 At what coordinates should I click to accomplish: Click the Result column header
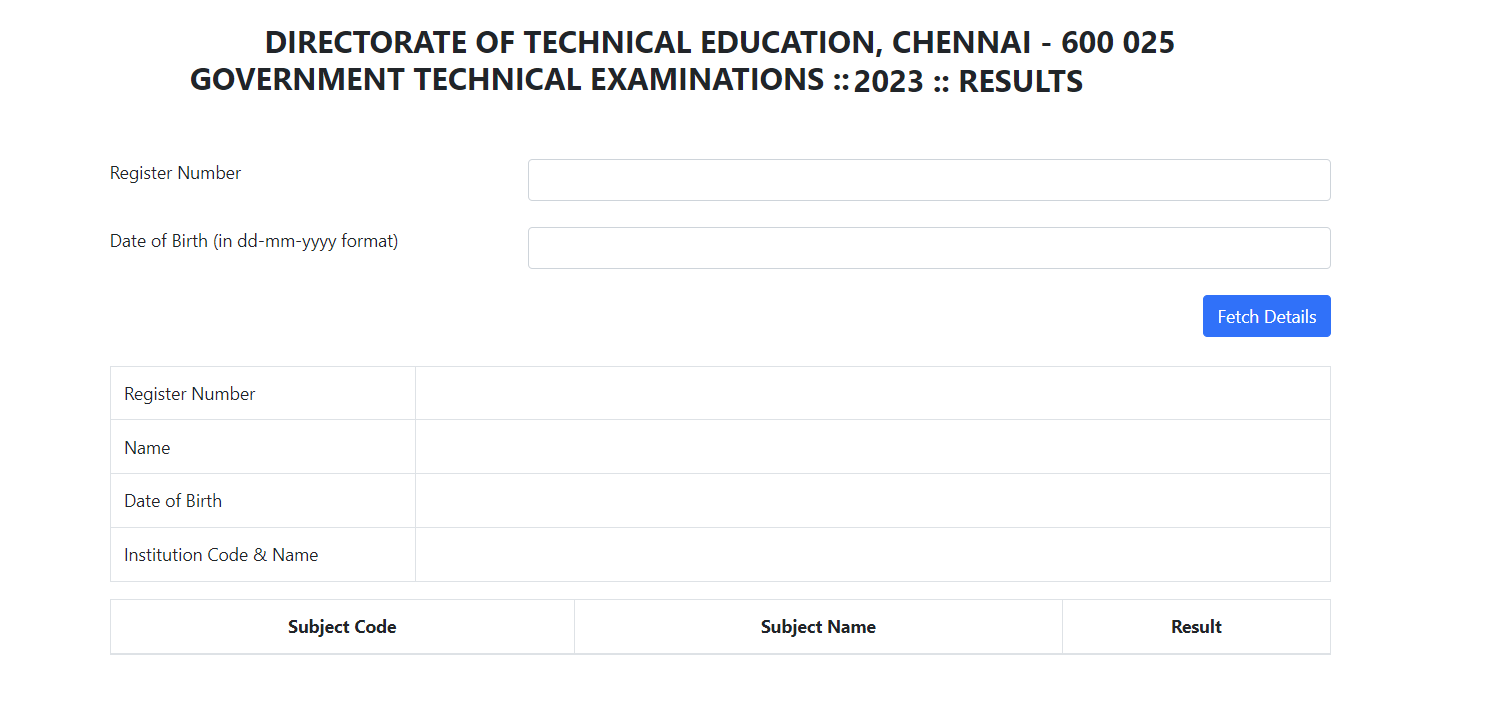1196,627
